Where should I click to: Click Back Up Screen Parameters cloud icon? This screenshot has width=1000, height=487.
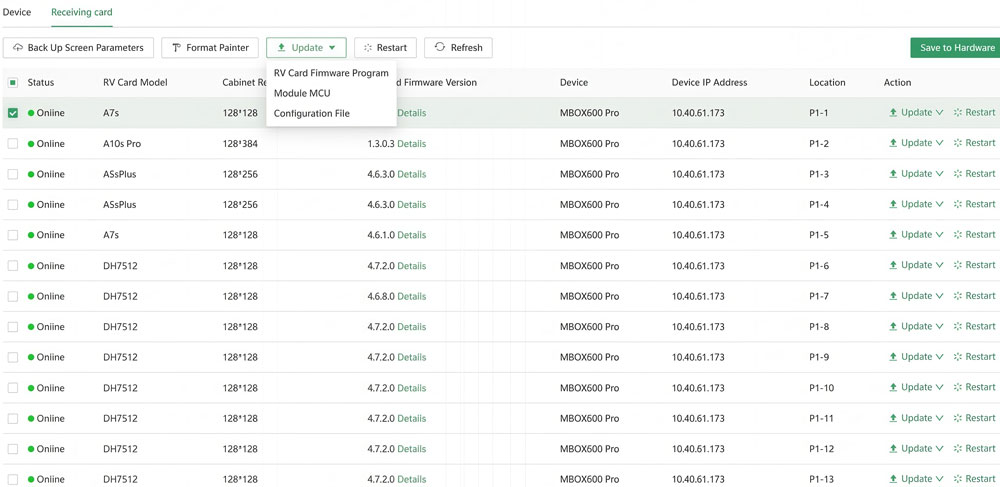coord(18,48)
